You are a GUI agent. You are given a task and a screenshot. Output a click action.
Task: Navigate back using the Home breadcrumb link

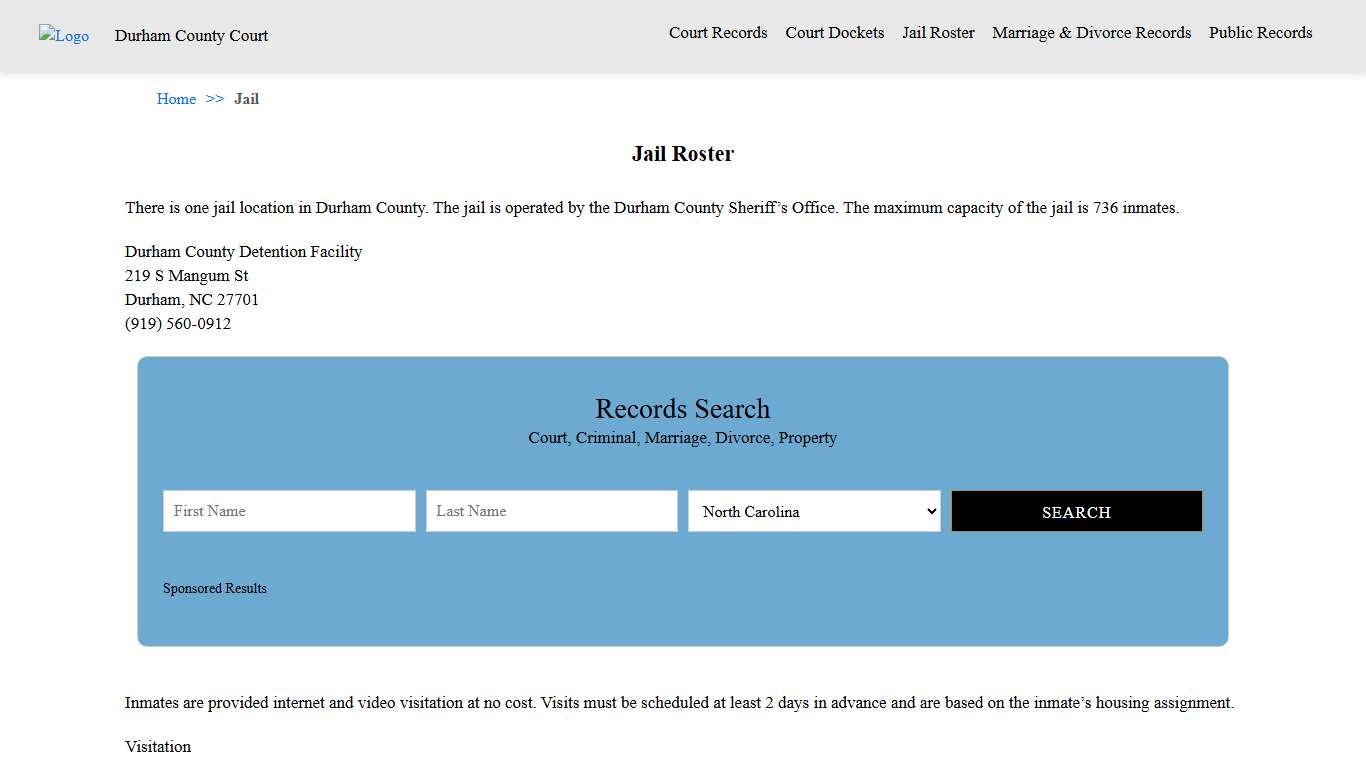click(176, 98)
